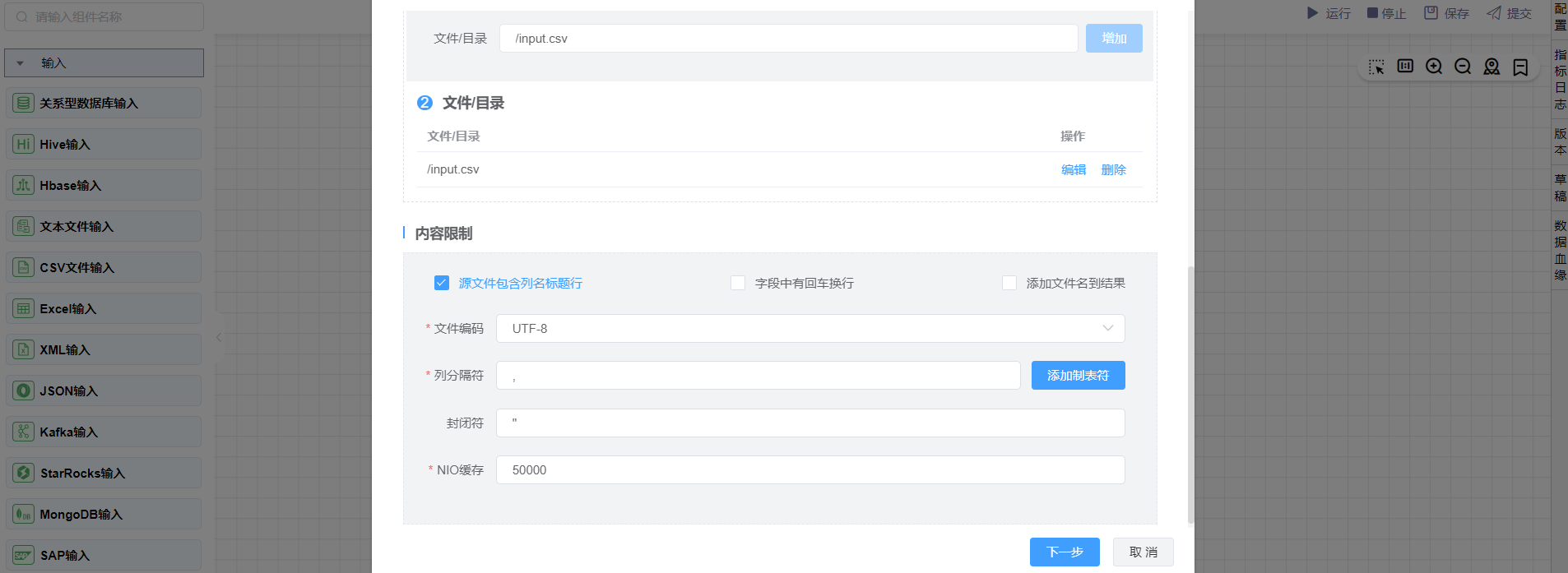Click 删除 link for /input.csv row
This screenshot has height=573, width=1568.
click(x=1114, y=169)
